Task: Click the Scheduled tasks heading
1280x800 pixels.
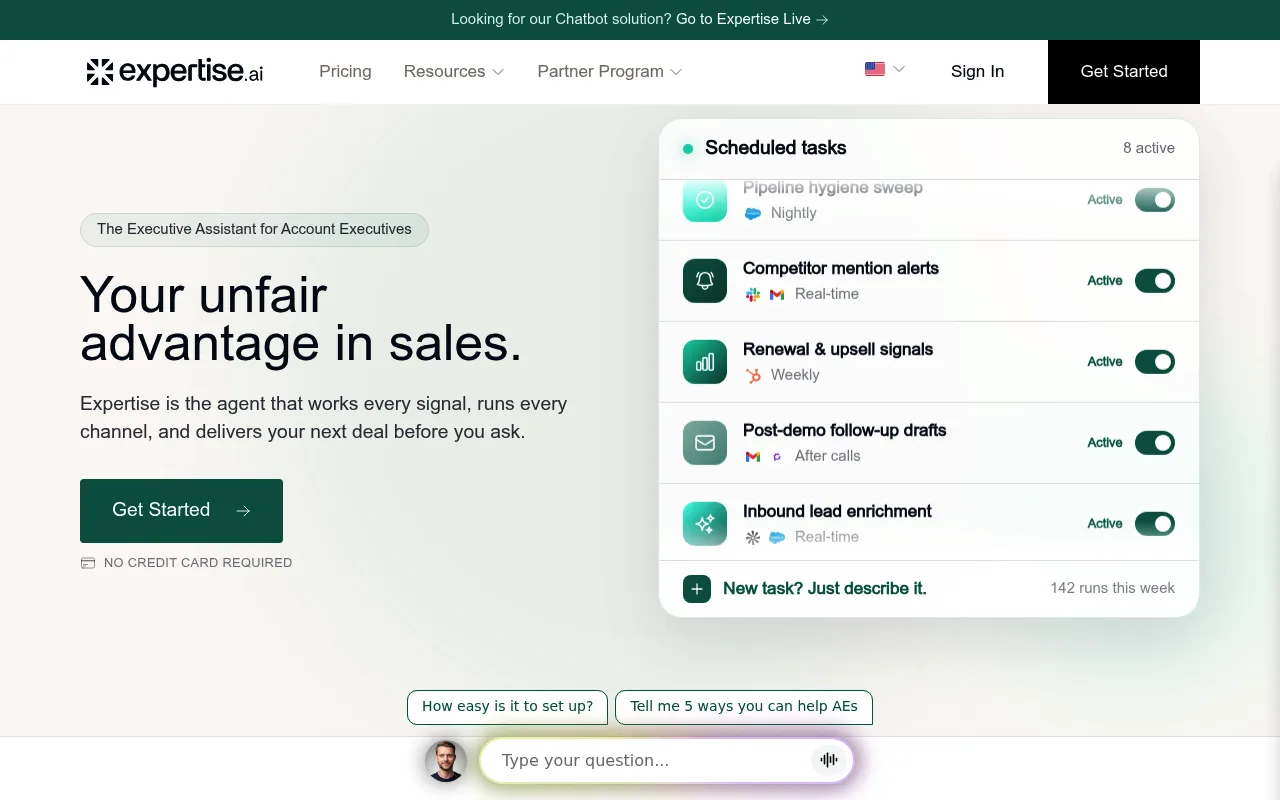Action: 776,148
